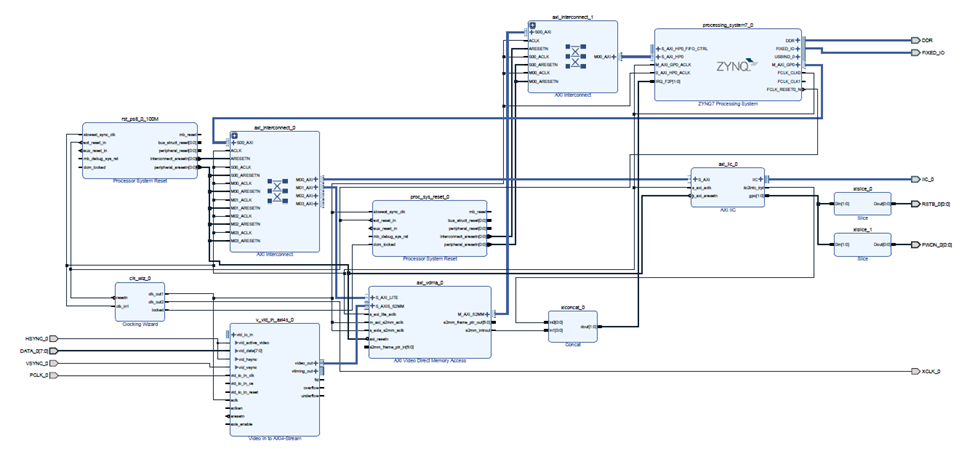Click proc_sys_reset_0 Processor System Reset label
The width and height of the screenshot is (975, 454).
(x=430, y=258)
